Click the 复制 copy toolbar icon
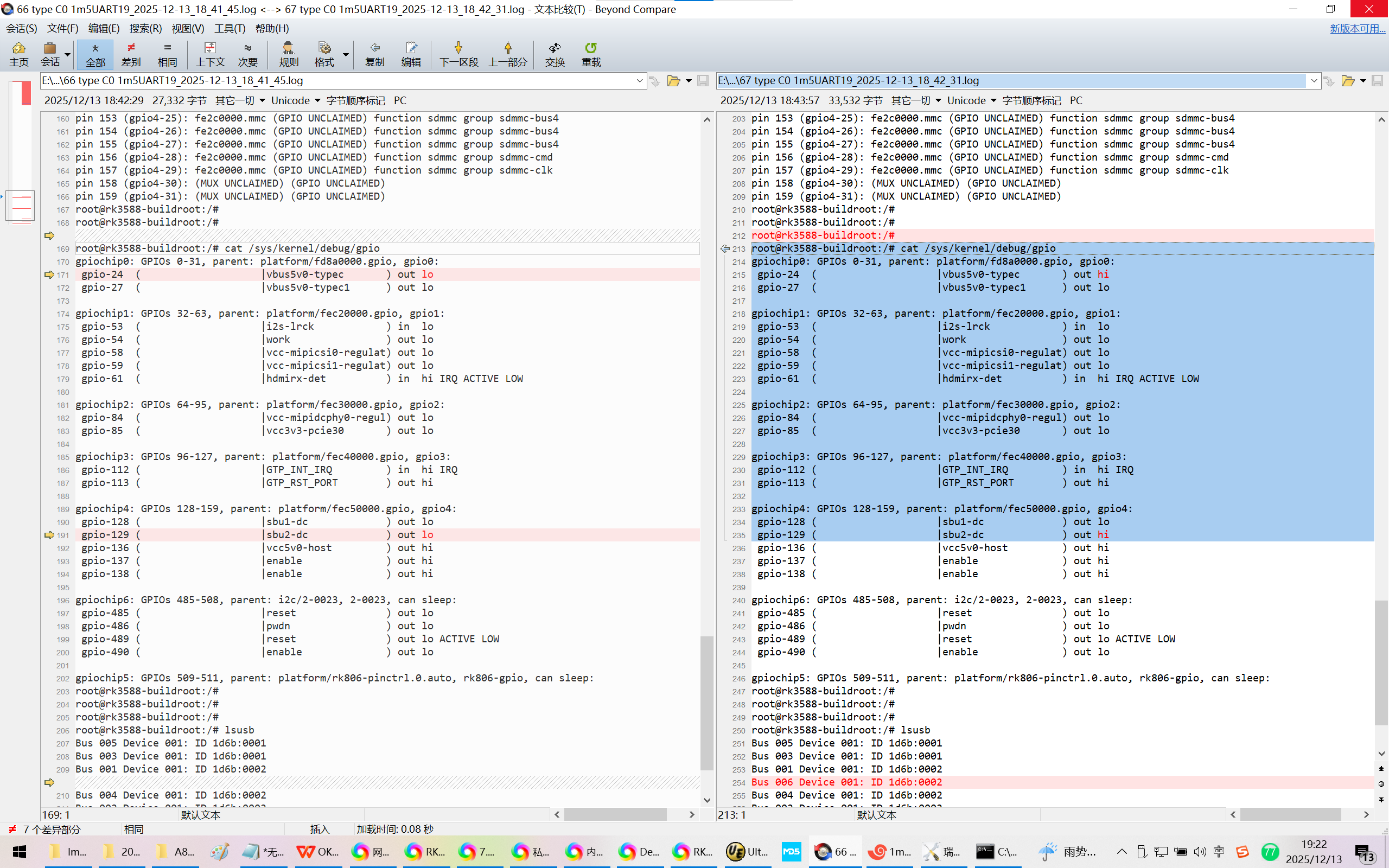Screen dimensions: 1389x868 (x=375, y=54)
